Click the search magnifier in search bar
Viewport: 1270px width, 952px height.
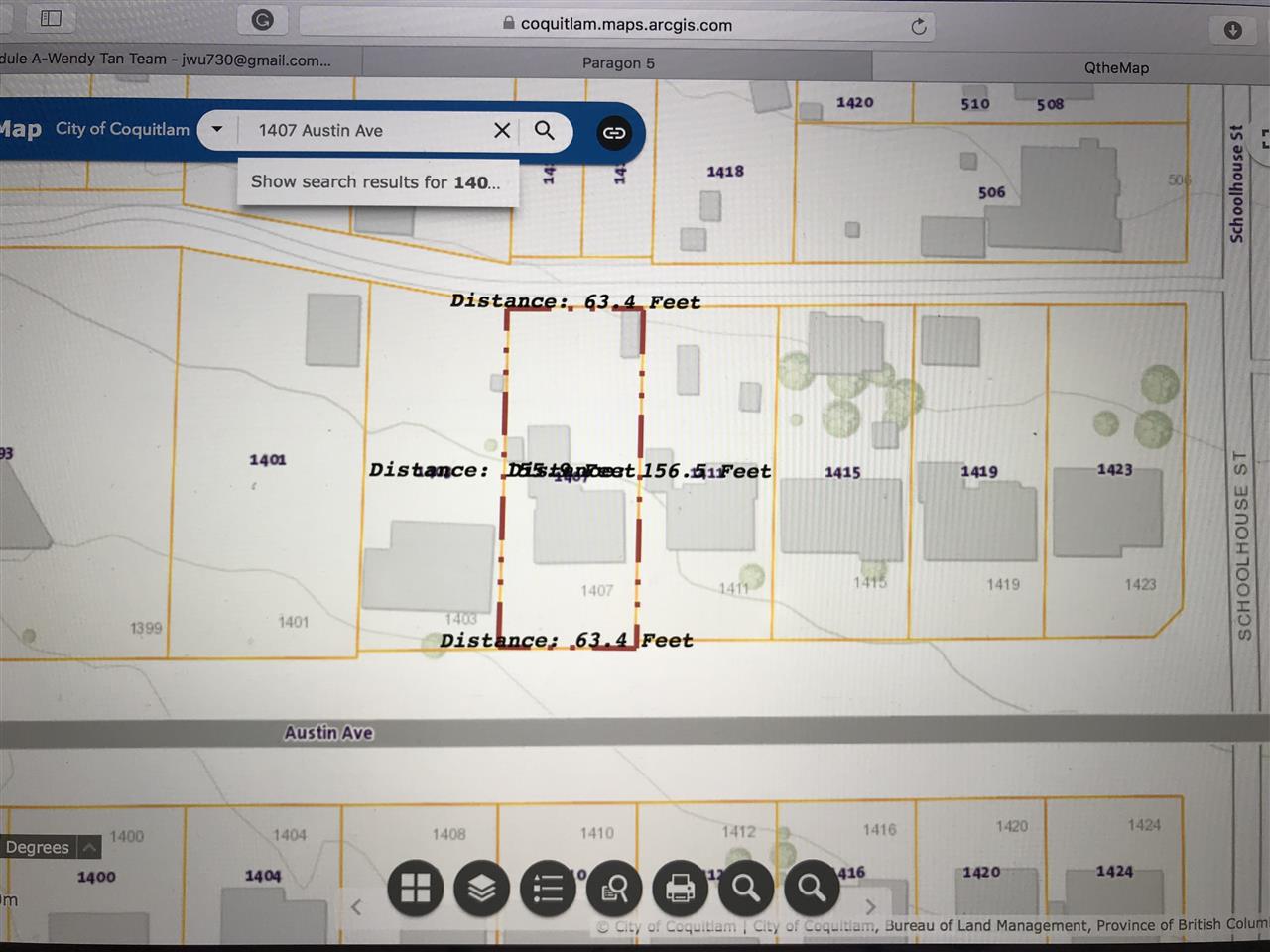click(545, 130)
